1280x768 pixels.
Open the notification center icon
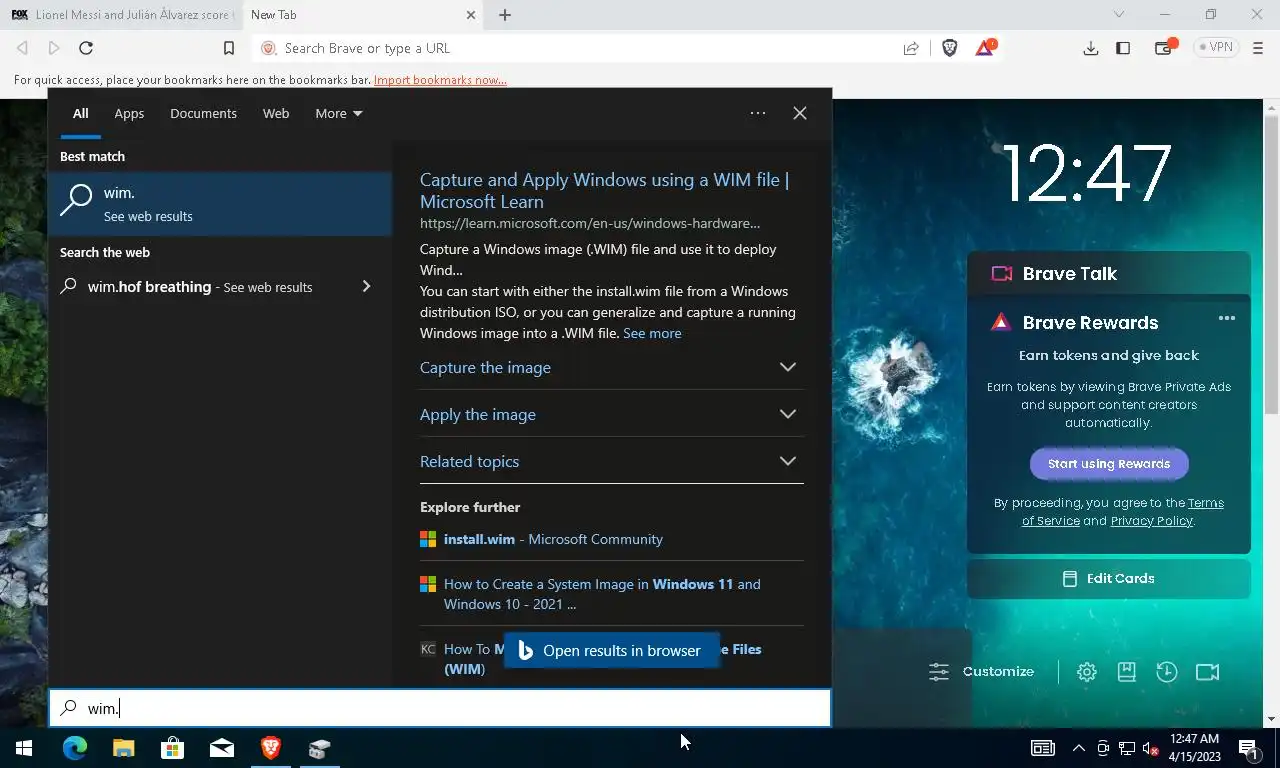pyautogui.click(x=1248, y=748)
